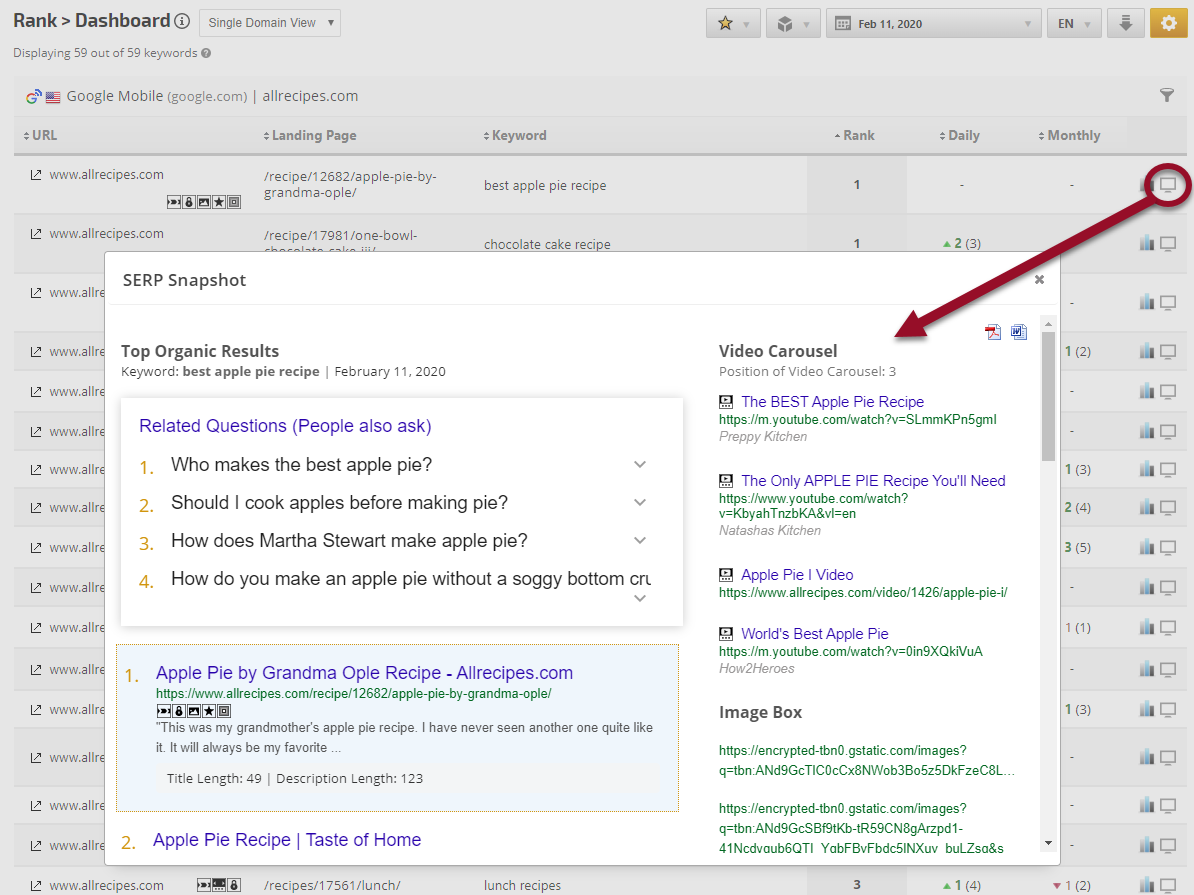The height and width of the screenshot is (895, 1194).
Task: Expand "Who makes the best apple pie?" question
Action: pyautogui.click(x=640, y=465)
